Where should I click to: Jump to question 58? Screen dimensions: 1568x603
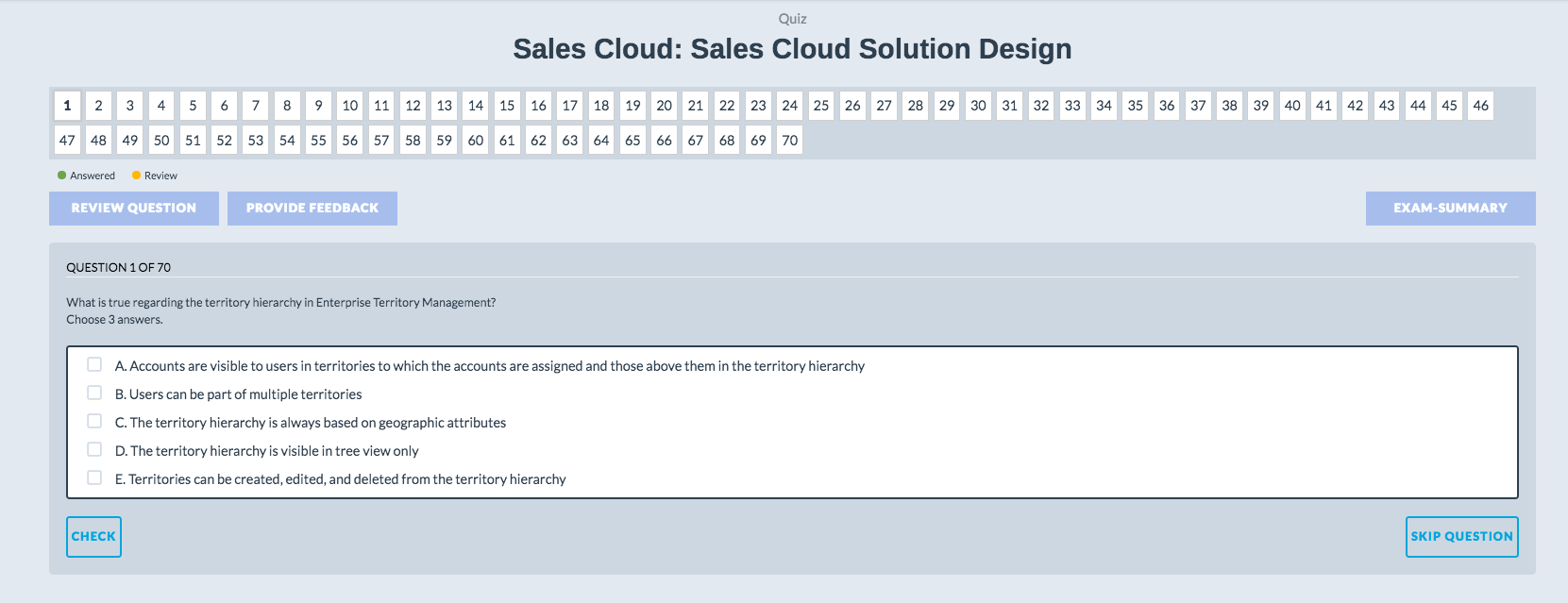(413, 141)
